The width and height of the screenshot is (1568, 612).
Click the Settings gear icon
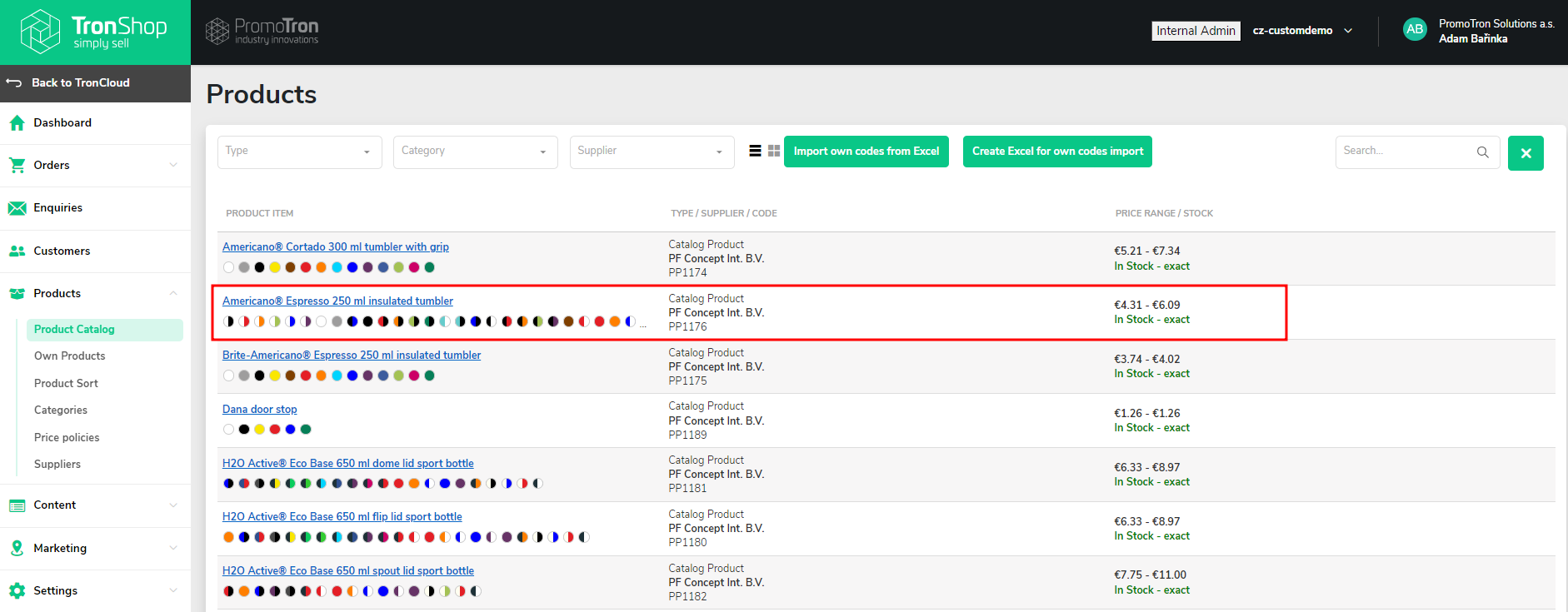17,591
